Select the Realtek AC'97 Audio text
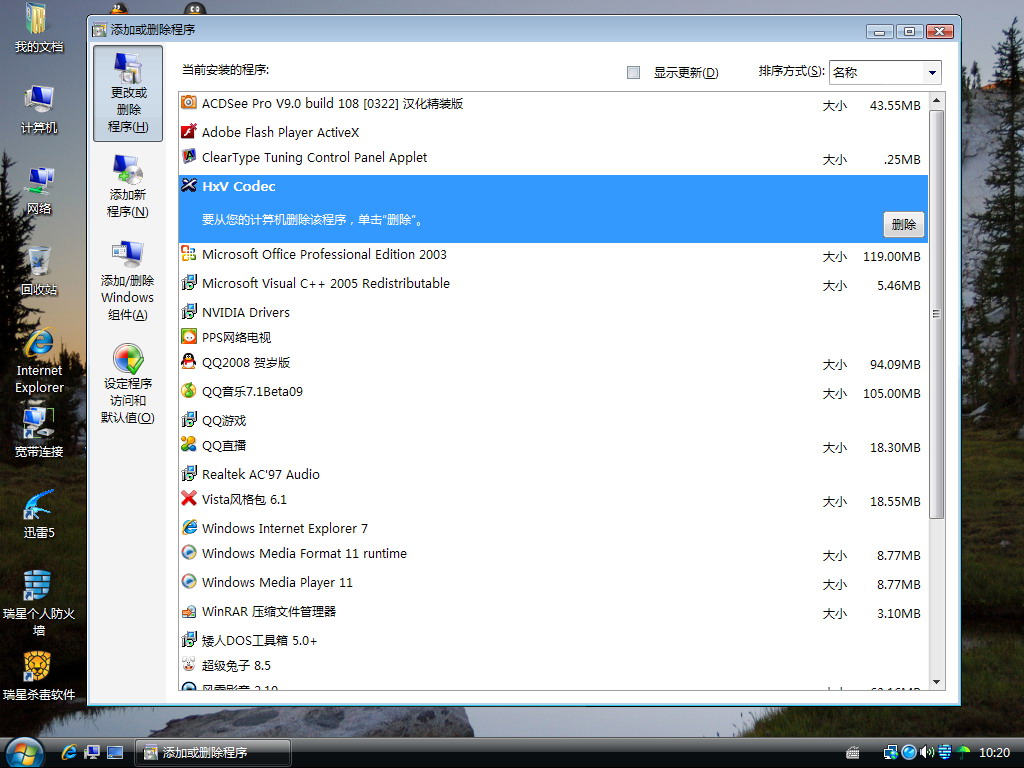1024x768 pixels. click(261, 475)
